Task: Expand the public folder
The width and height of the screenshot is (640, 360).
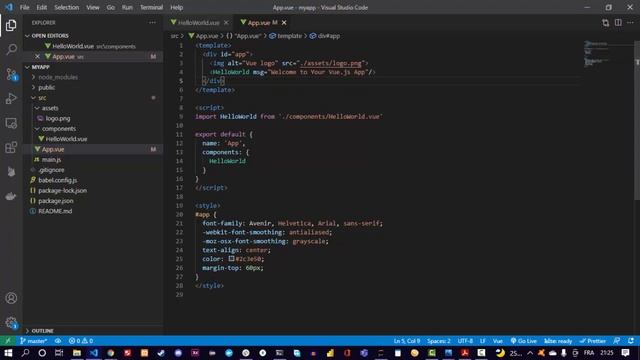Action: click(47, 87)
